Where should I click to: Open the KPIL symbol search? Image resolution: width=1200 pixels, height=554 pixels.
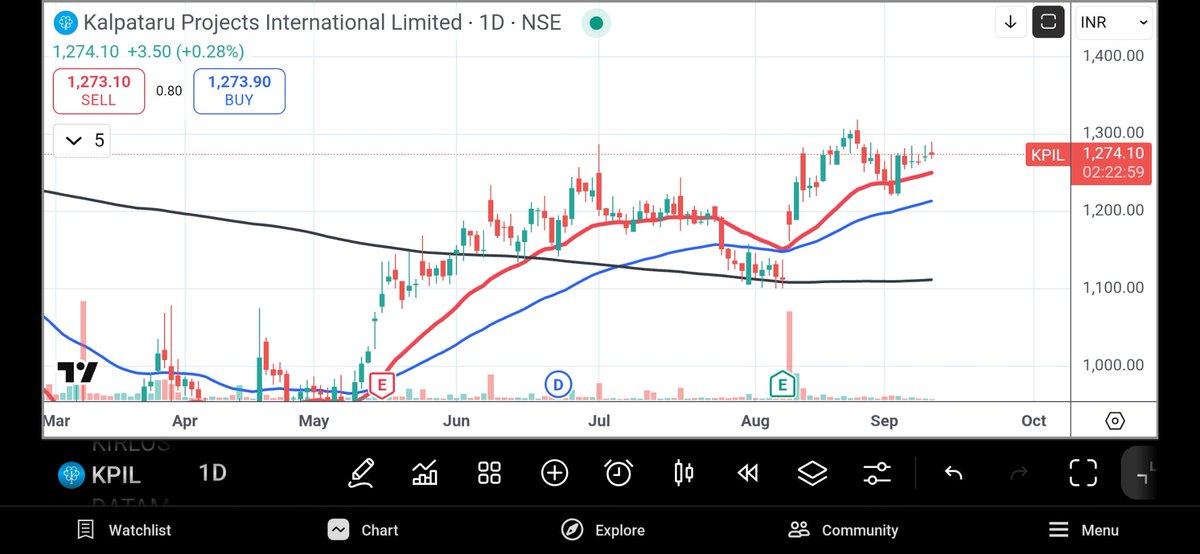click(116, 474)
